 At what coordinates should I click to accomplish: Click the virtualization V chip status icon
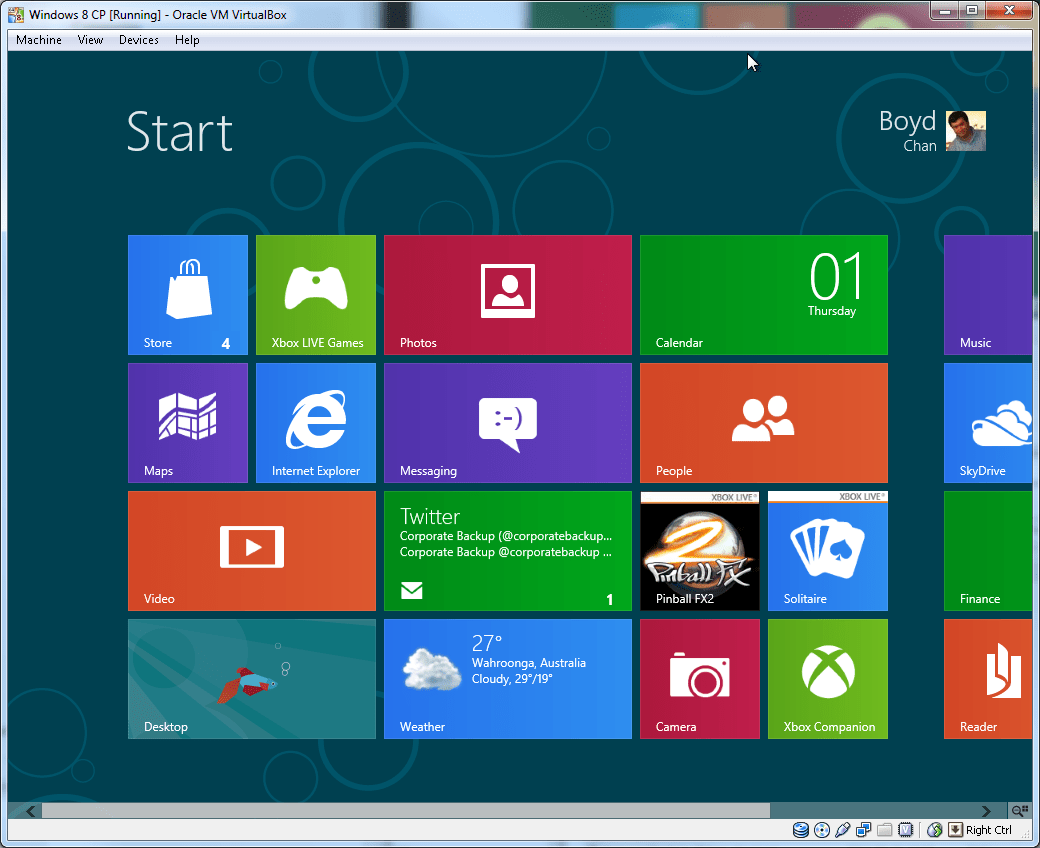click(x=905, y=830)
